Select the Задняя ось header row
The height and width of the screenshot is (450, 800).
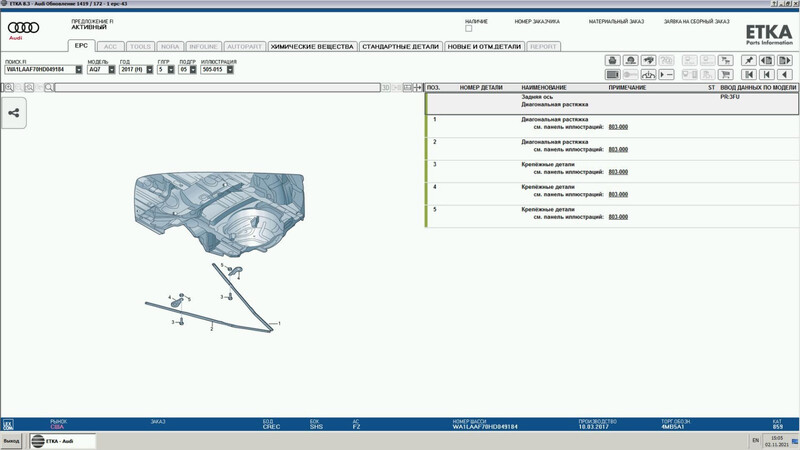click(612, 103)
